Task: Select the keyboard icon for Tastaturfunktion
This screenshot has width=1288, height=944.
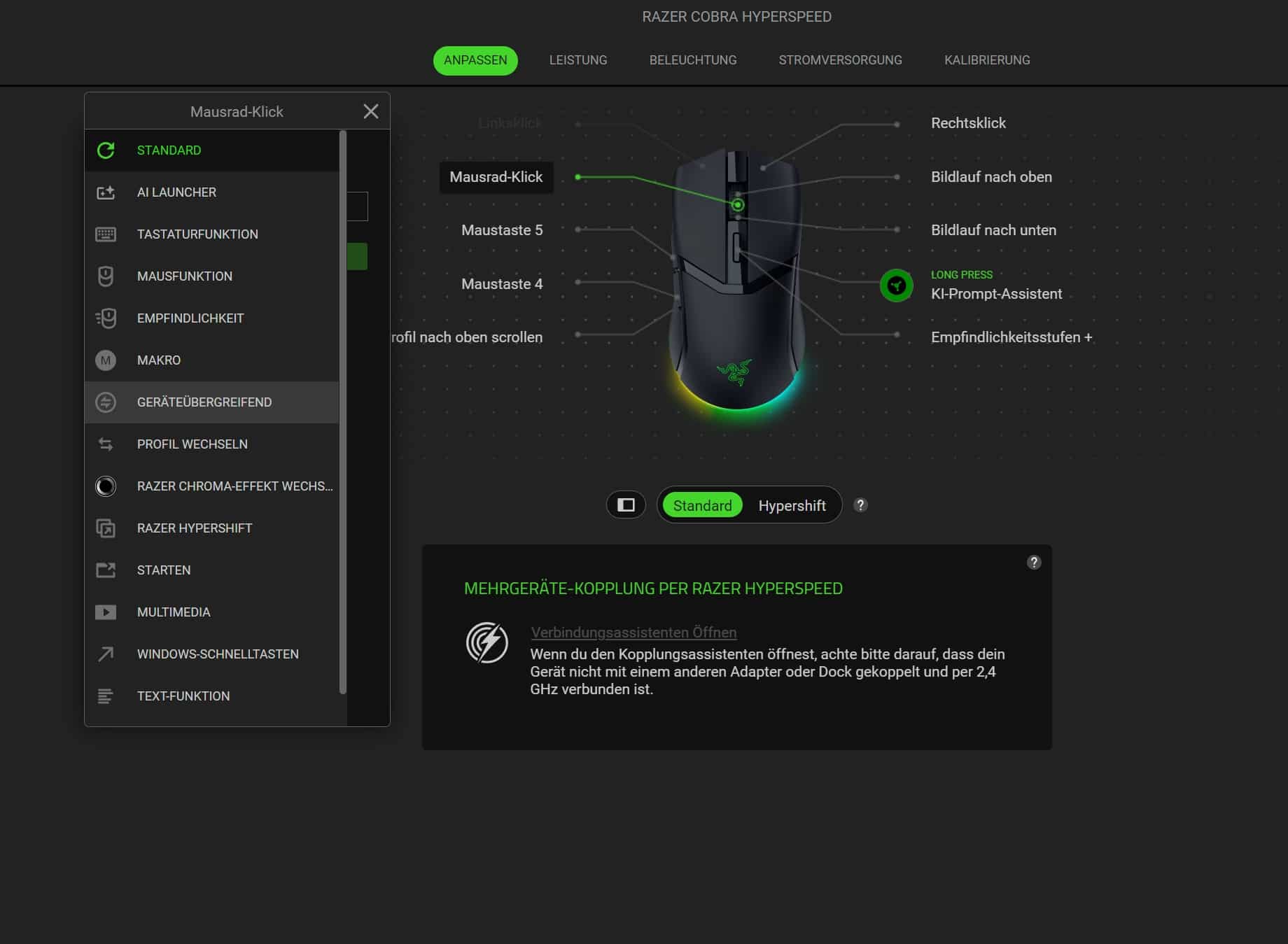Action: click(x=106, y=234)
